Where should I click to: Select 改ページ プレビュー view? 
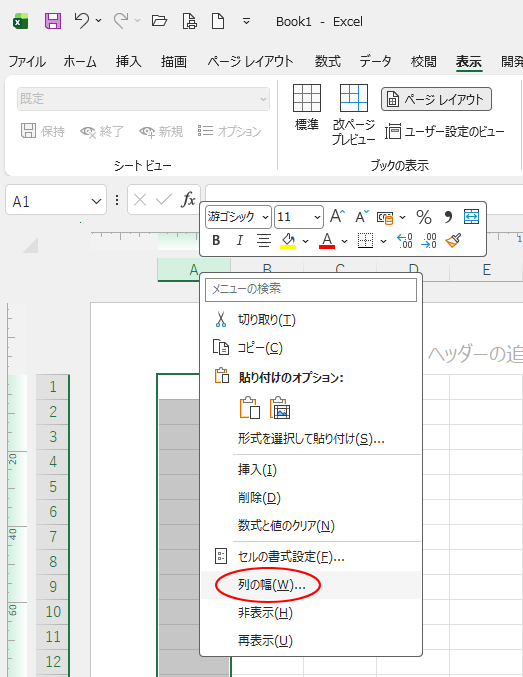pos(354,114)
